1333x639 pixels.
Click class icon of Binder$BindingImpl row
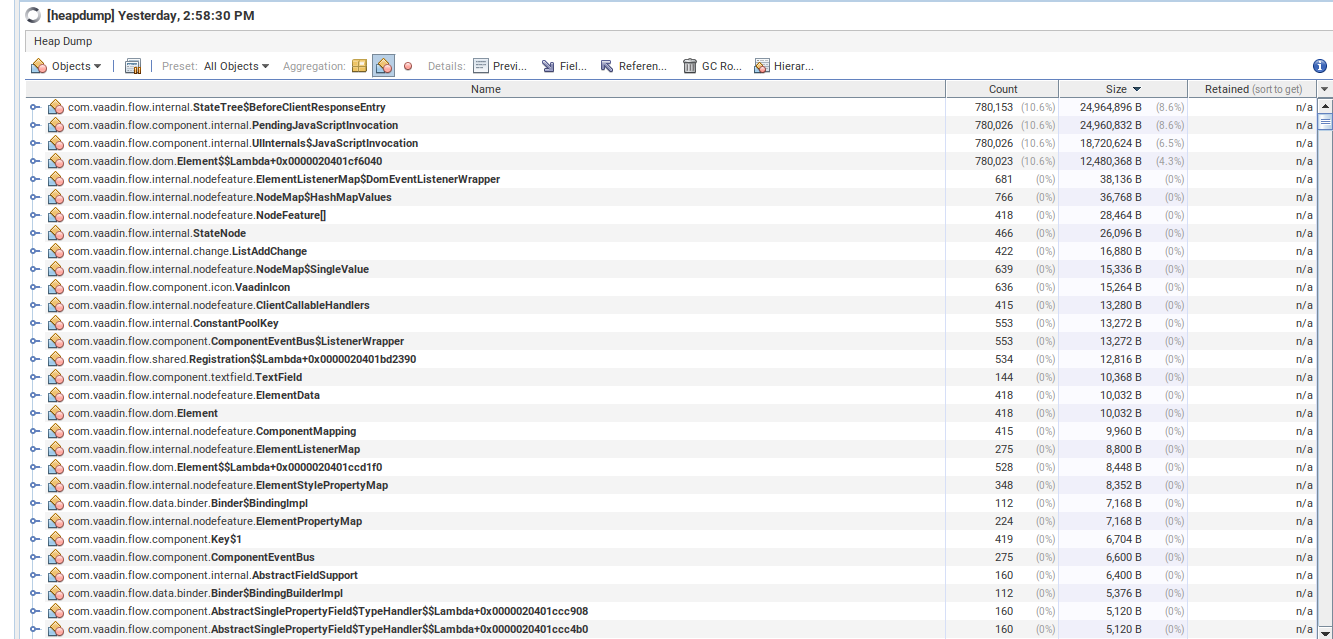point(56,503)
